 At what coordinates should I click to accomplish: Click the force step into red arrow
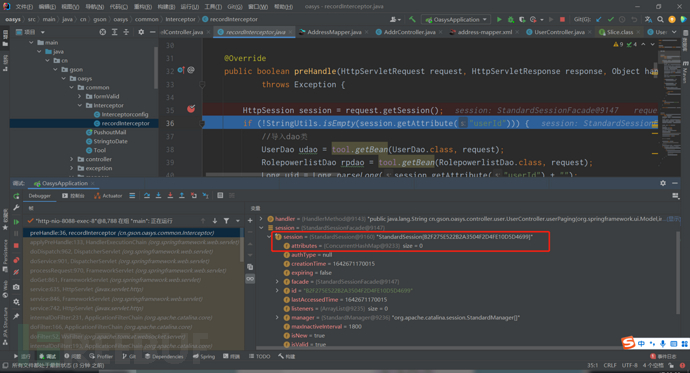(x=170, y=195)
